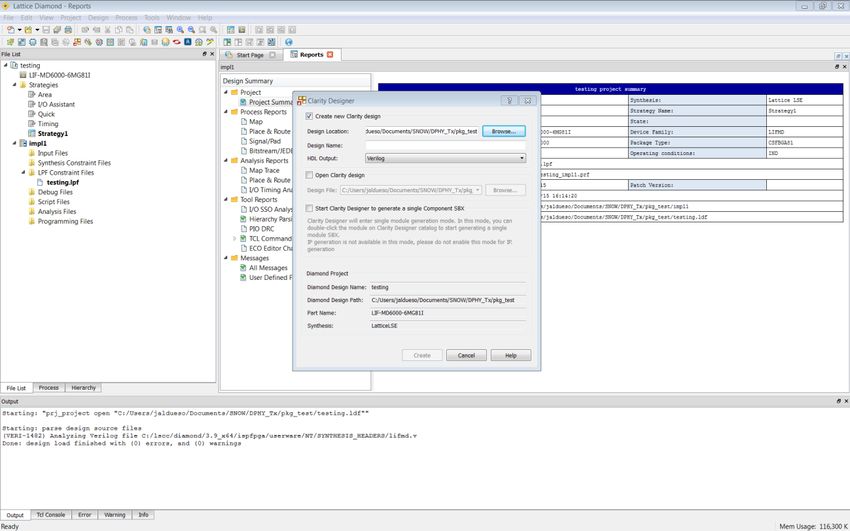This screenshot has width=850, height=531.
Task: Open the Error output tab
Action: tap(85, 515)
